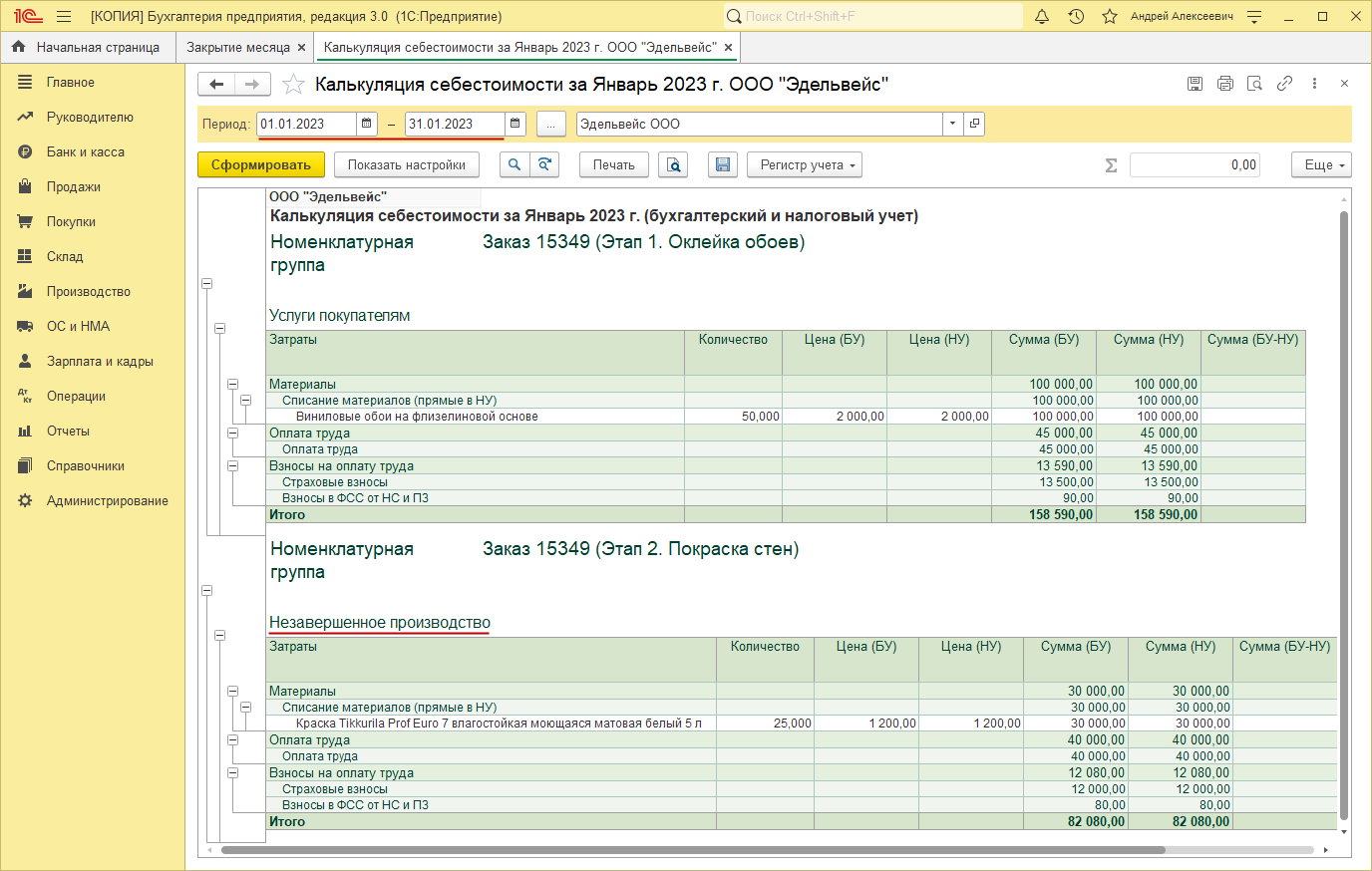Open the 1C main menu hamburger icon

(64, 16)
